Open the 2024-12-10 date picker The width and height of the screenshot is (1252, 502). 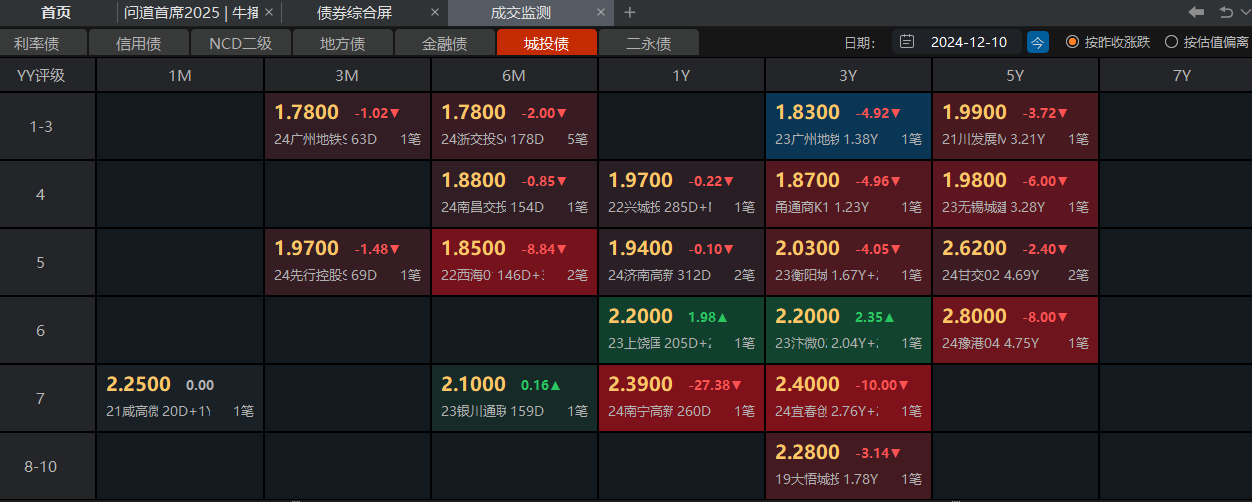tap(968, 42)
